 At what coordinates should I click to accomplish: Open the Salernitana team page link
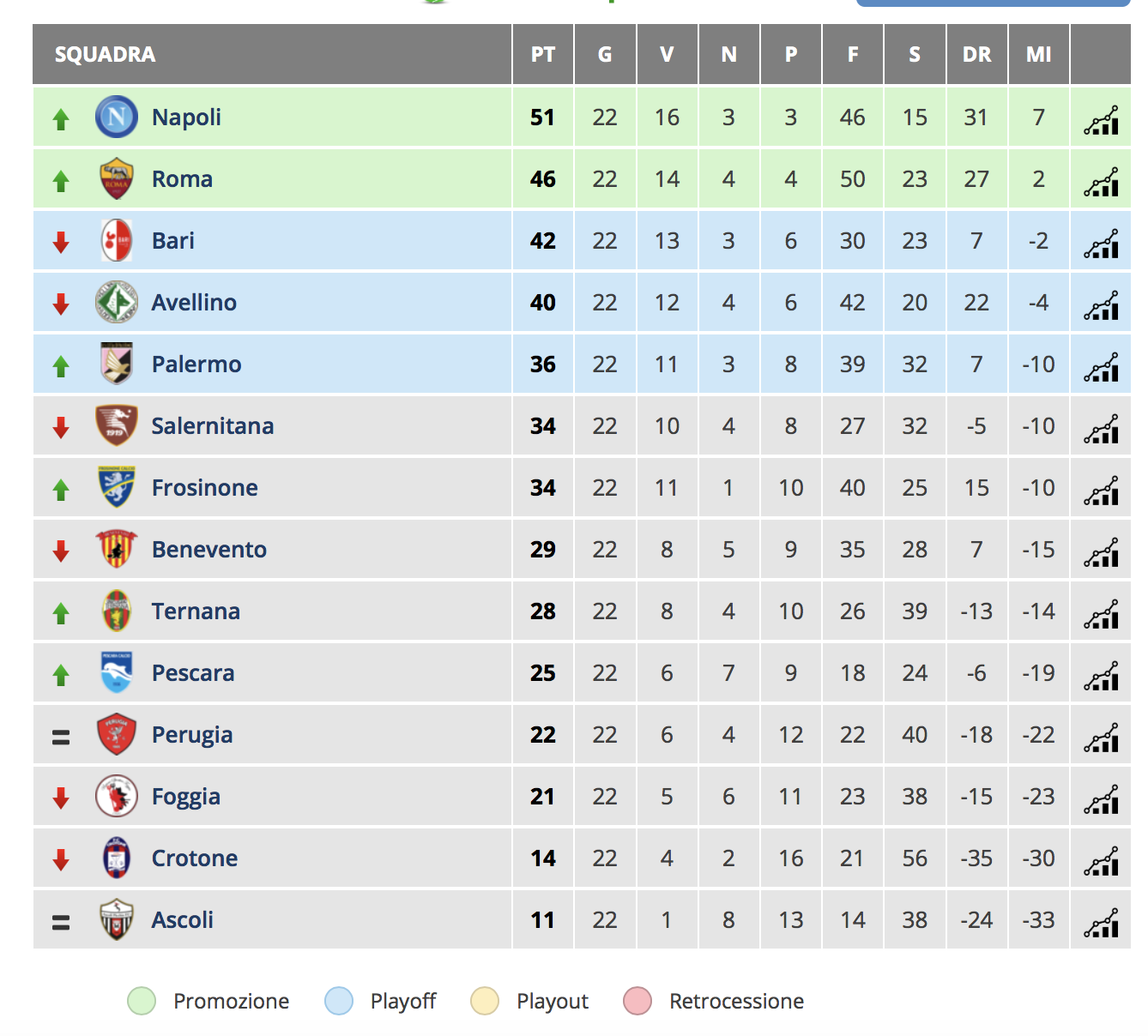click(213, 426)
